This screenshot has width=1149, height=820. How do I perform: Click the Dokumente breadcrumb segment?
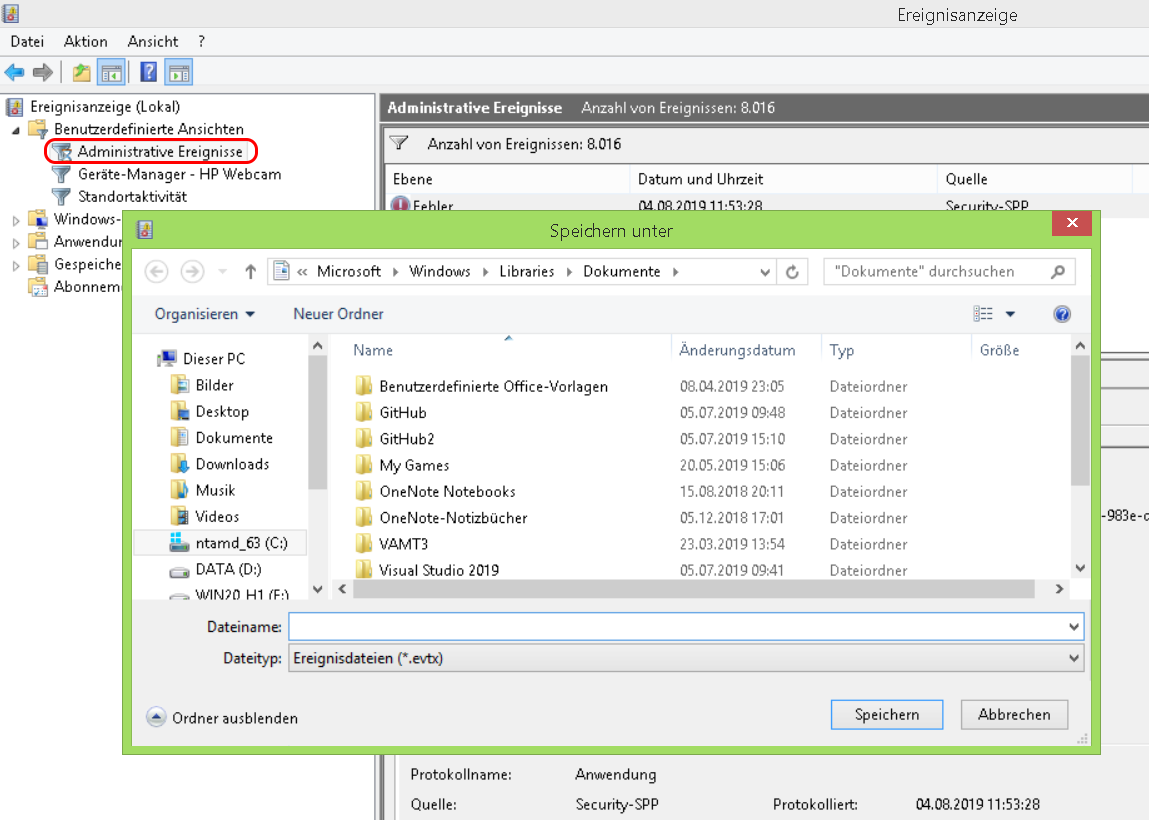621,272
